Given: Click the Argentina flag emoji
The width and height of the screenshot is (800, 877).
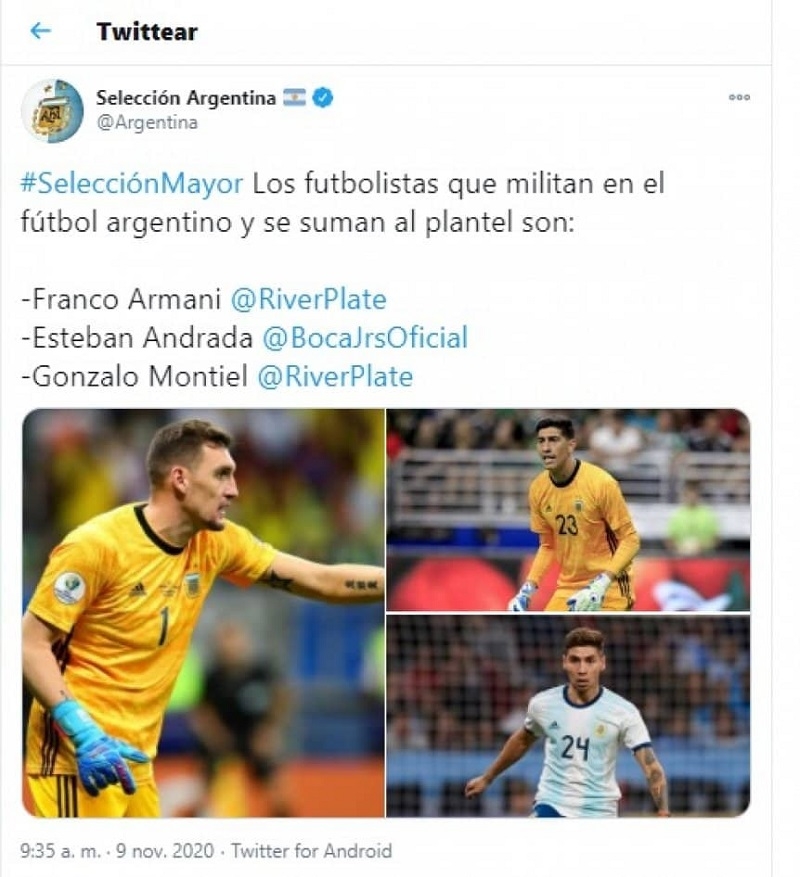Looking at the screenshot, I should tap(294, 97).
